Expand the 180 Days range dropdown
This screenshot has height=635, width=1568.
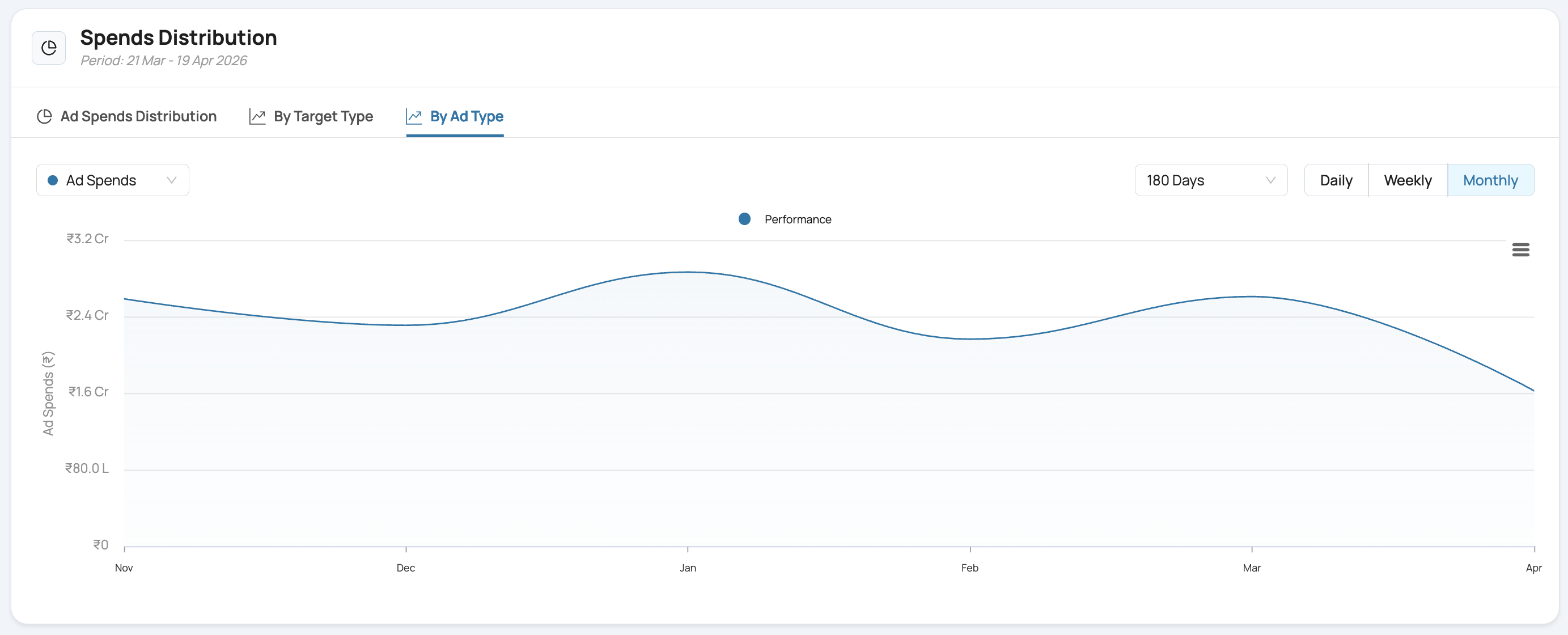click(1211, 180)
